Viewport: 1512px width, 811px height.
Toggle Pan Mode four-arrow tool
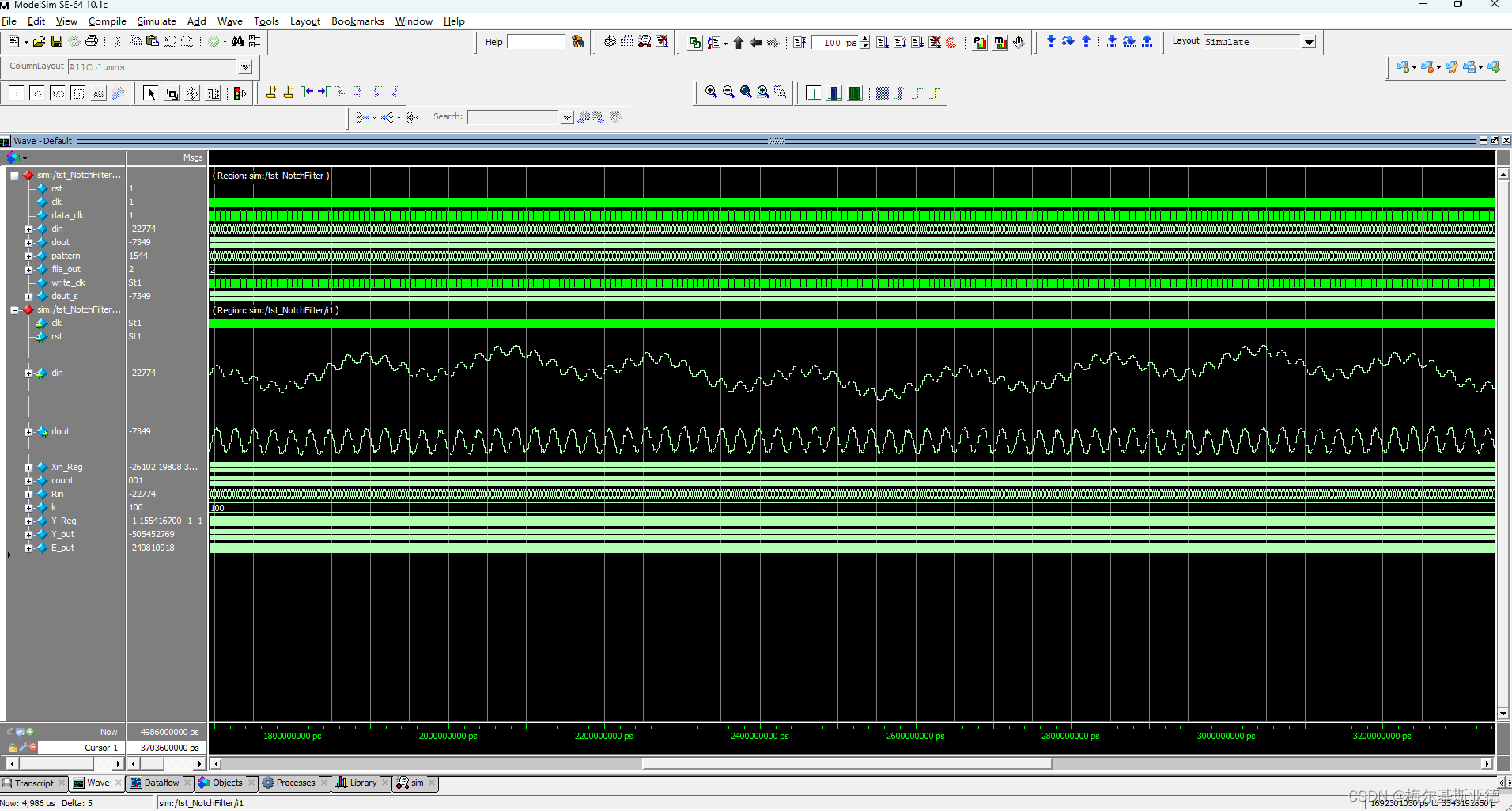point(192,93)
